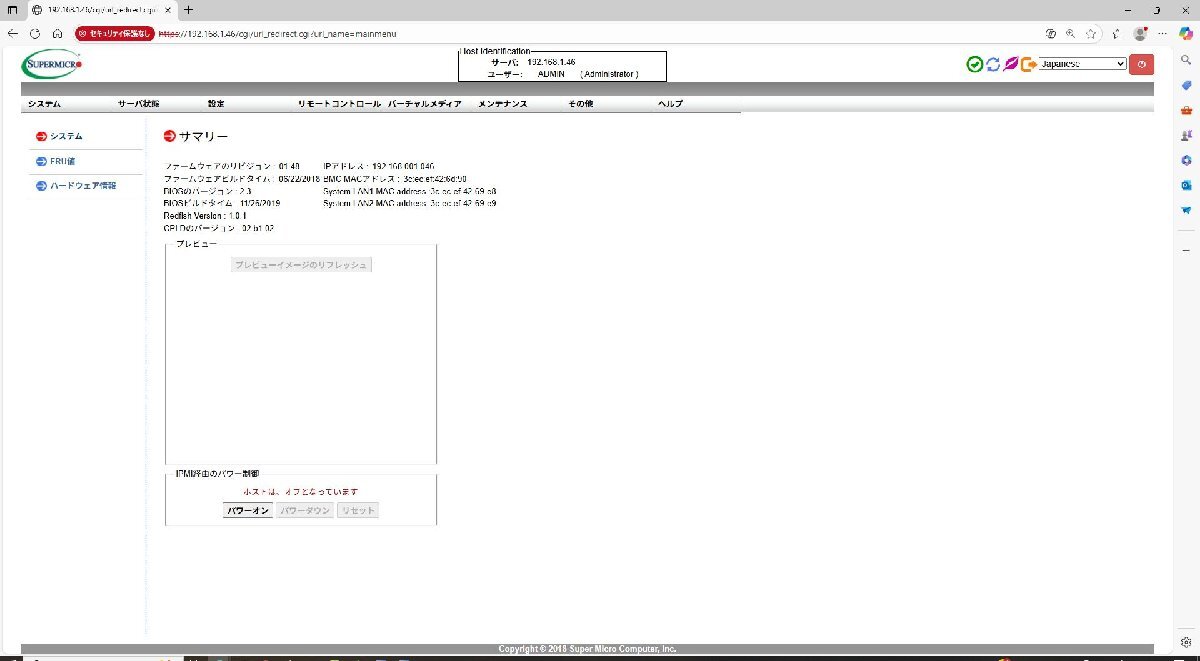Click the Redfish Version text

point(205,216)
